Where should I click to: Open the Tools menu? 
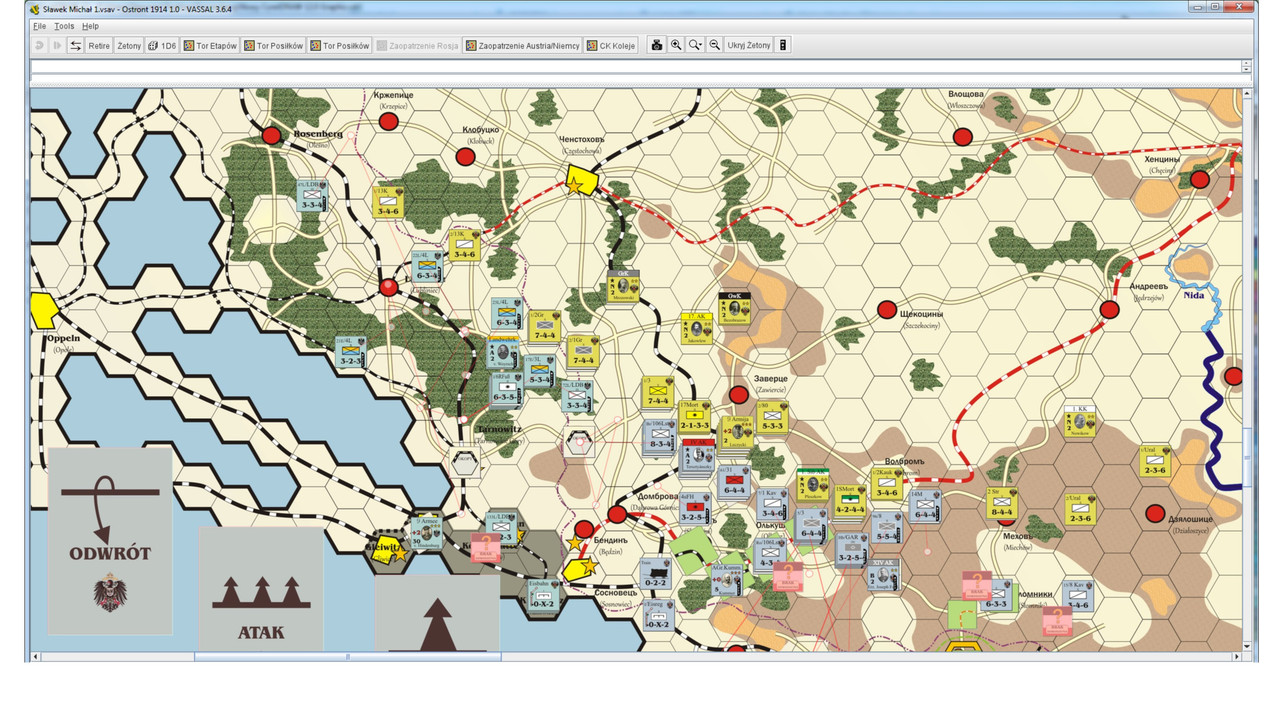(x=64, y=26)
